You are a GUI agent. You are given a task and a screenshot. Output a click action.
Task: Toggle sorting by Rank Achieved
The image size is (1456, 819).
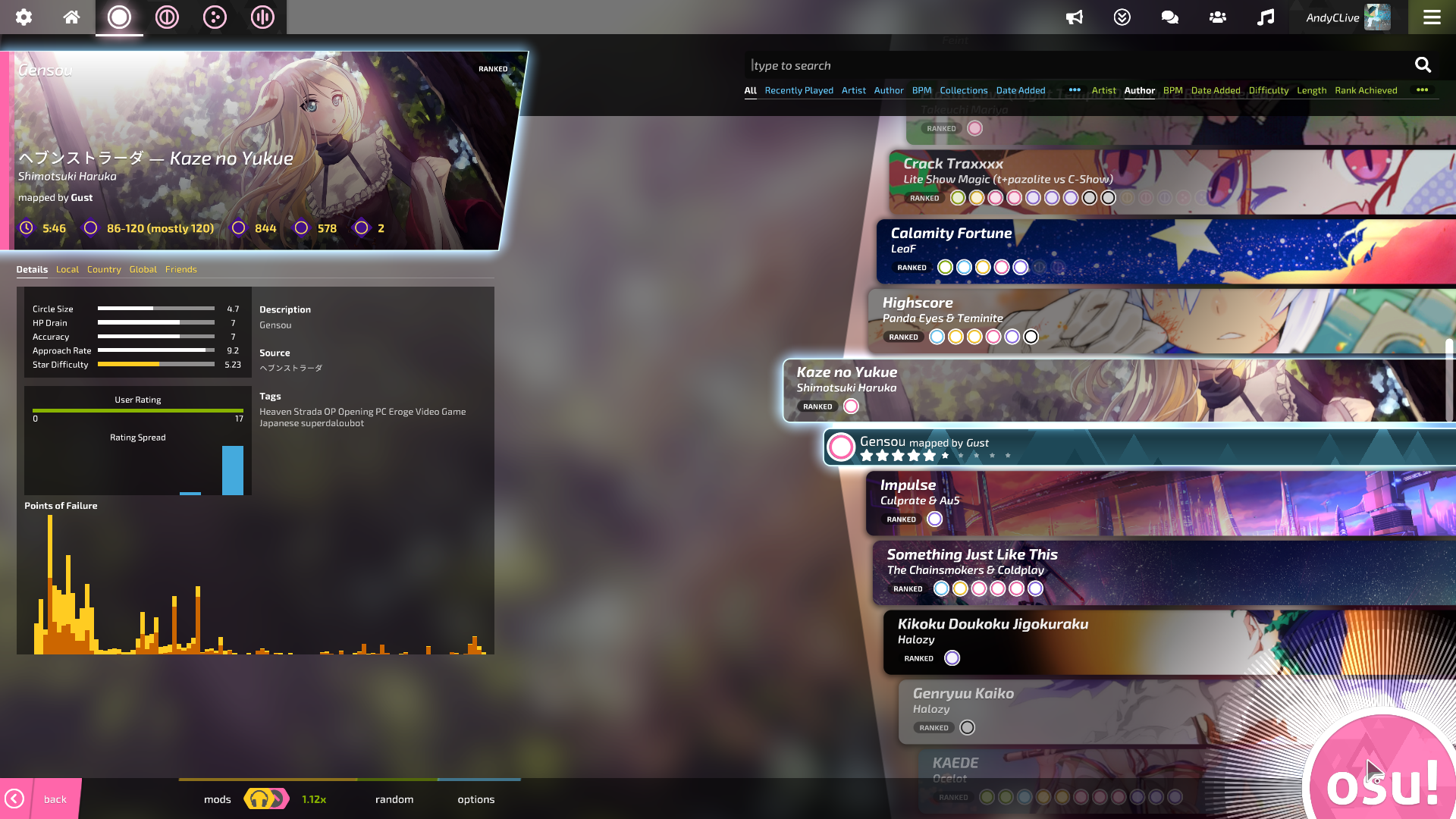tap(1366, 90)
